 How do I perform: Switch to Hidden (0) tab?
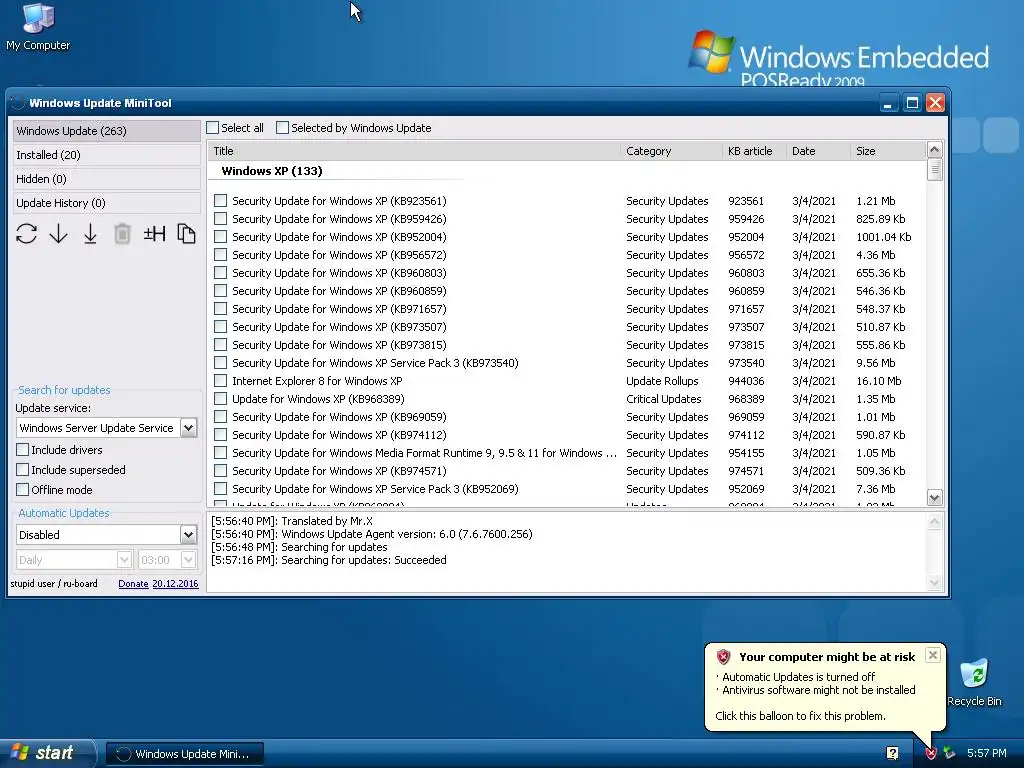(x=106, y=179)
